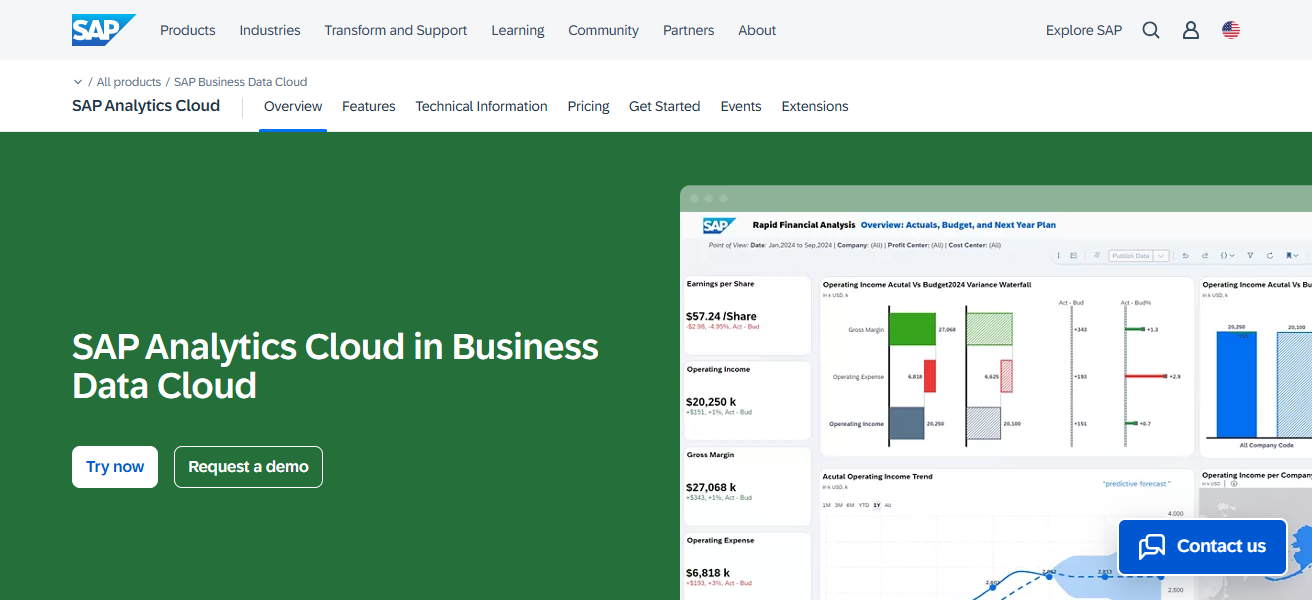
Task: Open the Products menu
Action: [187, 30]
